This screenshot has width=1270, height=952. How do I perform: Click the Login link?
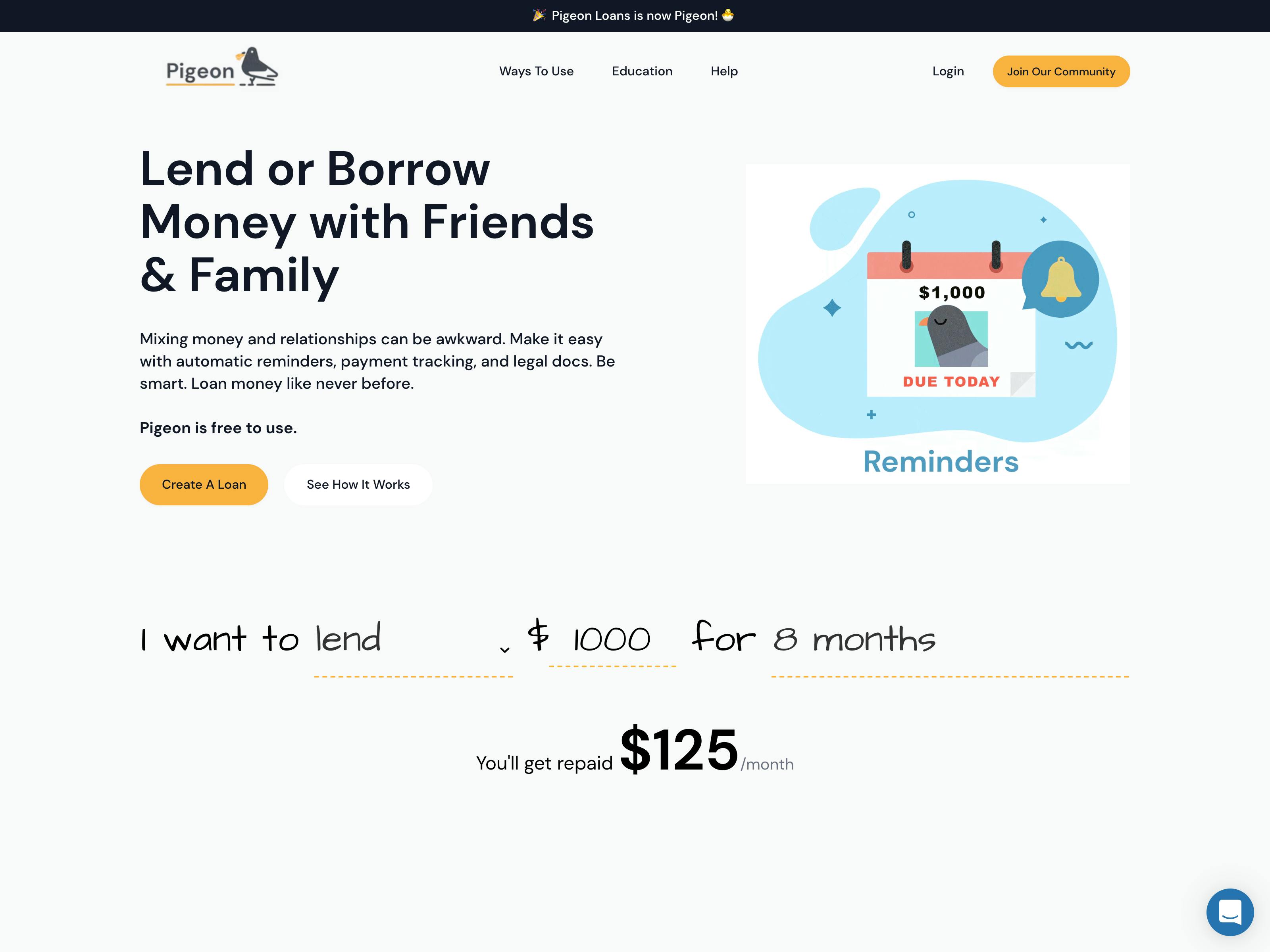948,71
